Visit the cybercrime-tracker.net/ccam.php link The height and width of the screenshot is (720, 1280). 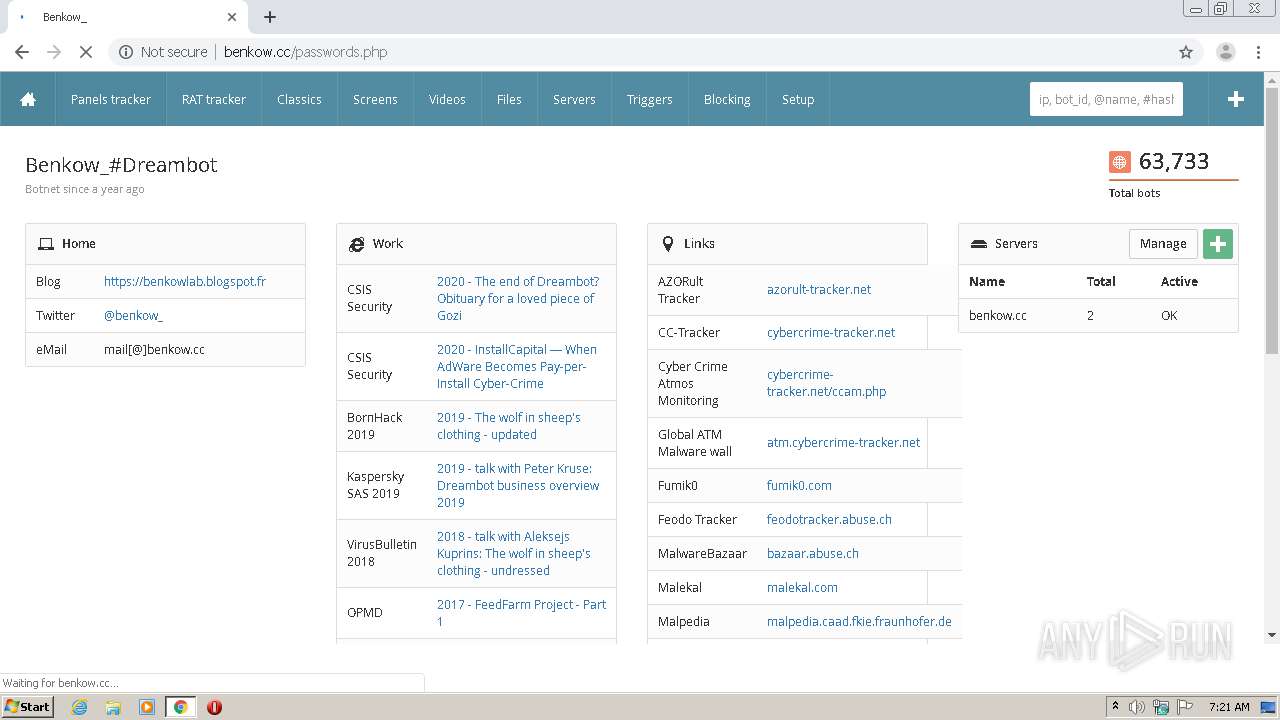pyautogui.click(x=826, y=383)
